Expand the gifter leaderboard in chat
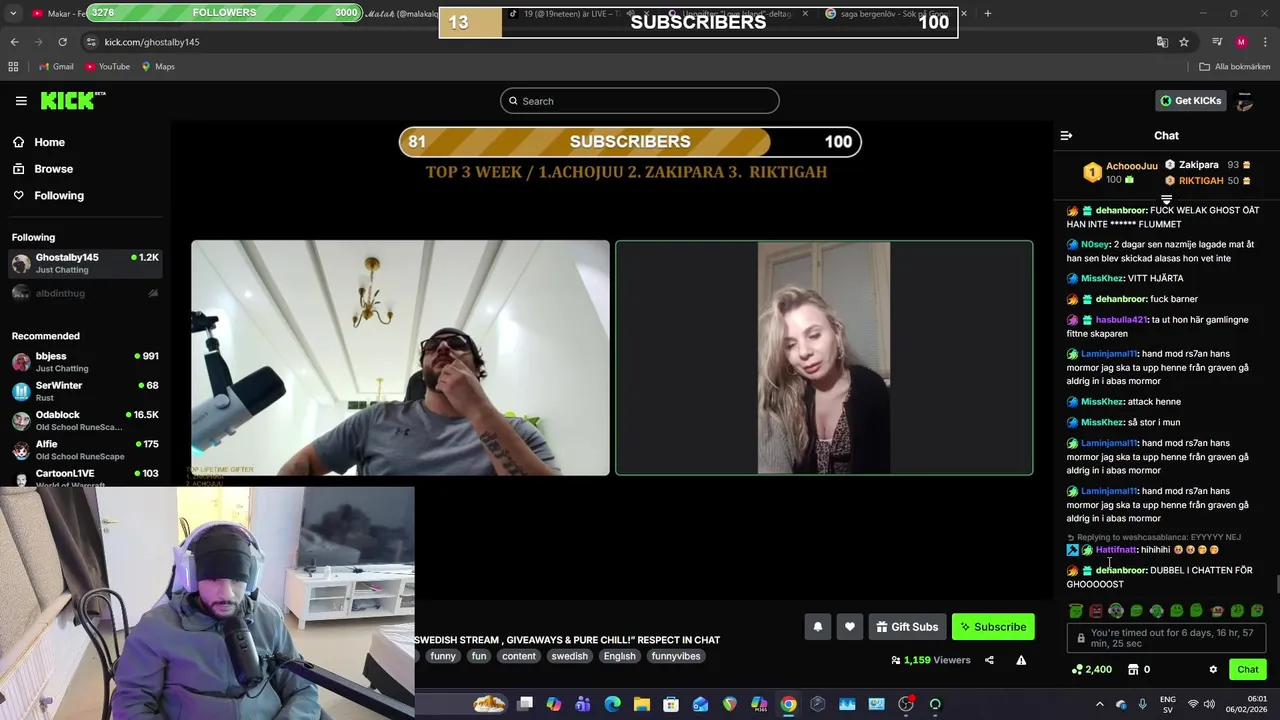 [x=1166, y=200]
